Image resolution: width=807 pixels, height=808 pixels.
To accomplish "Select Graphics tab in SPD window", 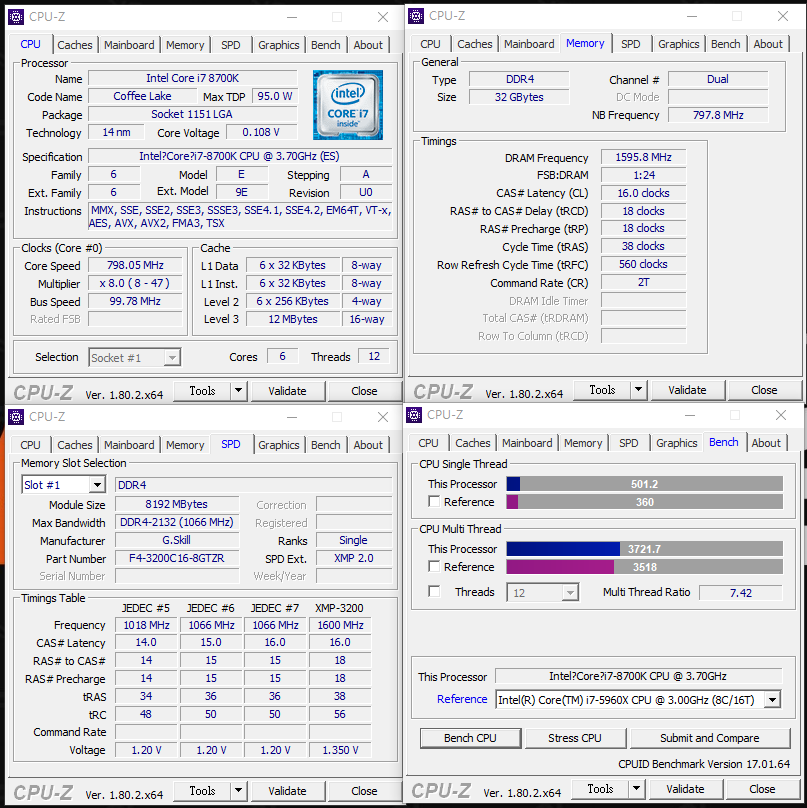I will click(x=278, y=445).
